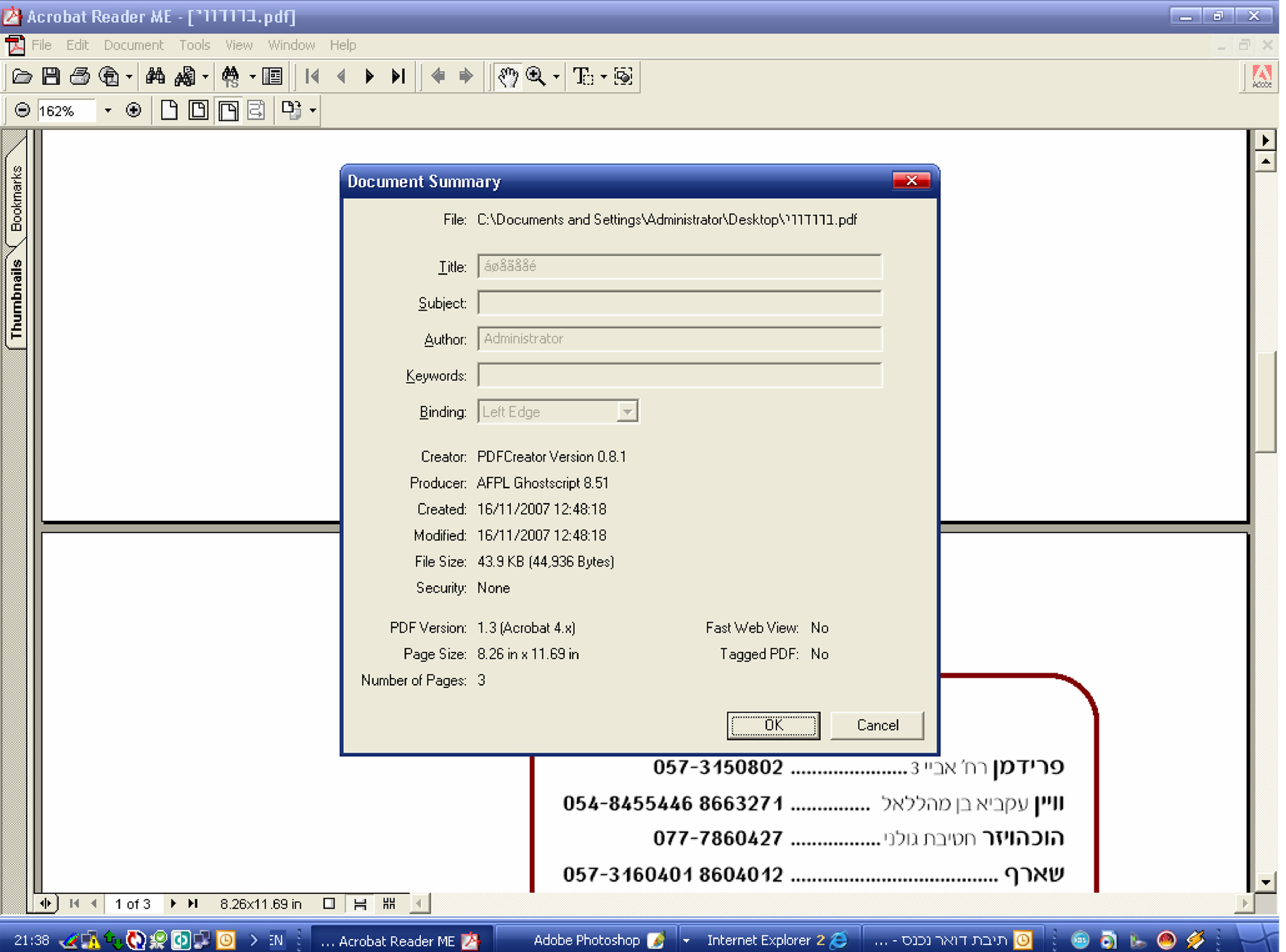Rotate the view using the rotate pages icon
Screen dimensions: 1286x952
coord(292,110)
